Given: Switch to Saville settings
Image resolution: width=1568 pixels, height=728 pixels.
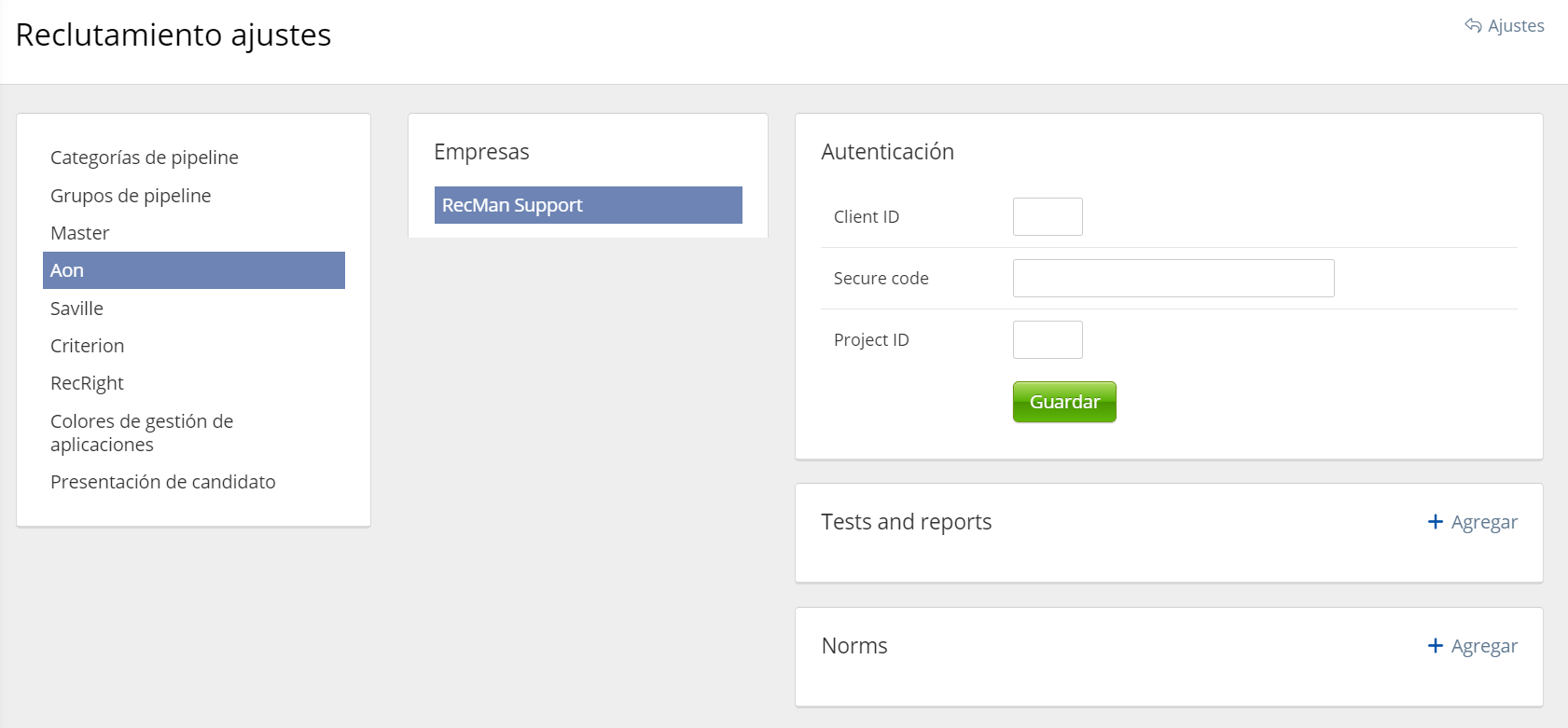Looking at the screenshot, I should tap(76, 309).
